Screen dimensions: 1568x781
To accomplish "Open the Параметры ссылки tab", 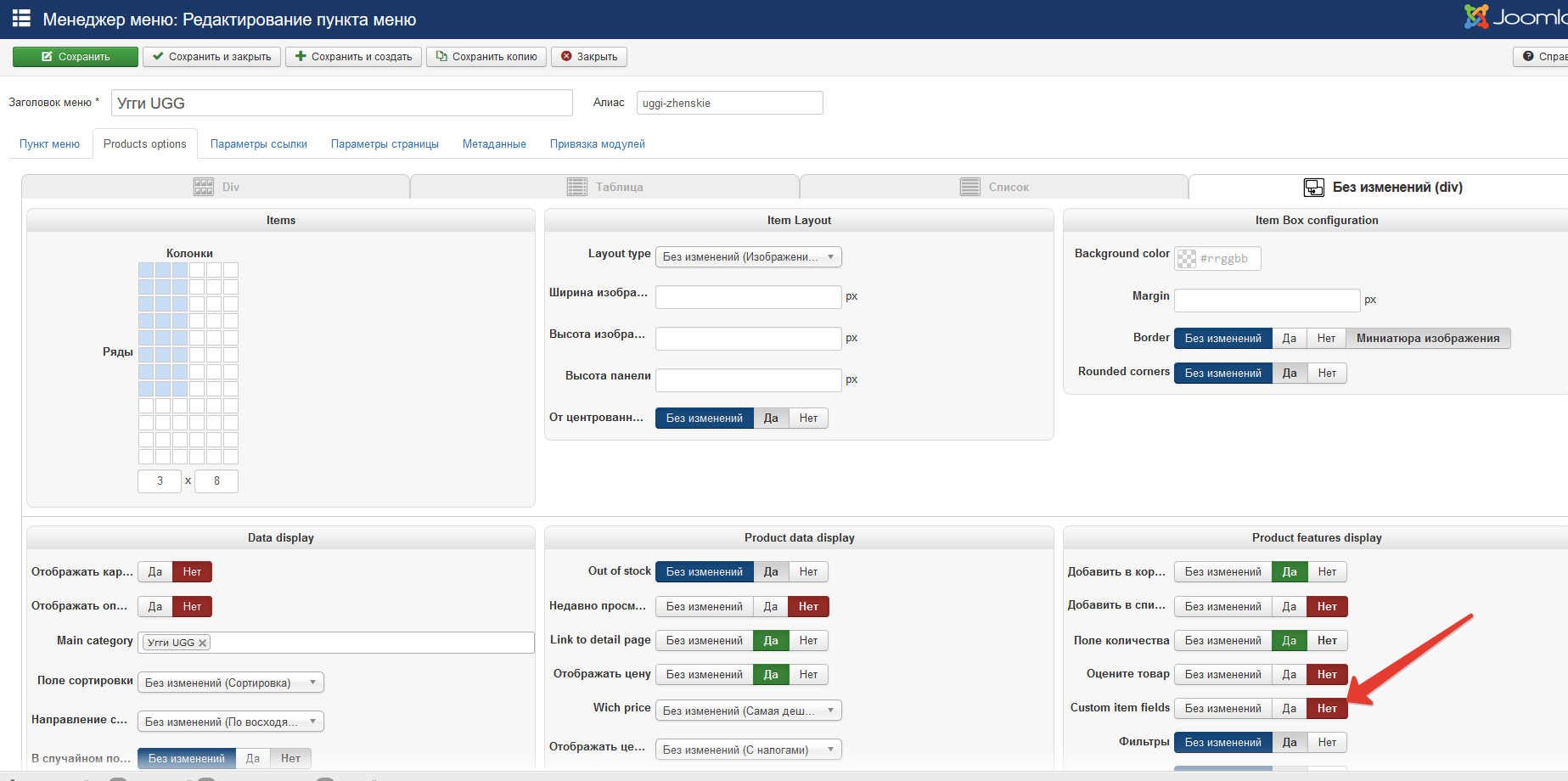I will (259, 144).
